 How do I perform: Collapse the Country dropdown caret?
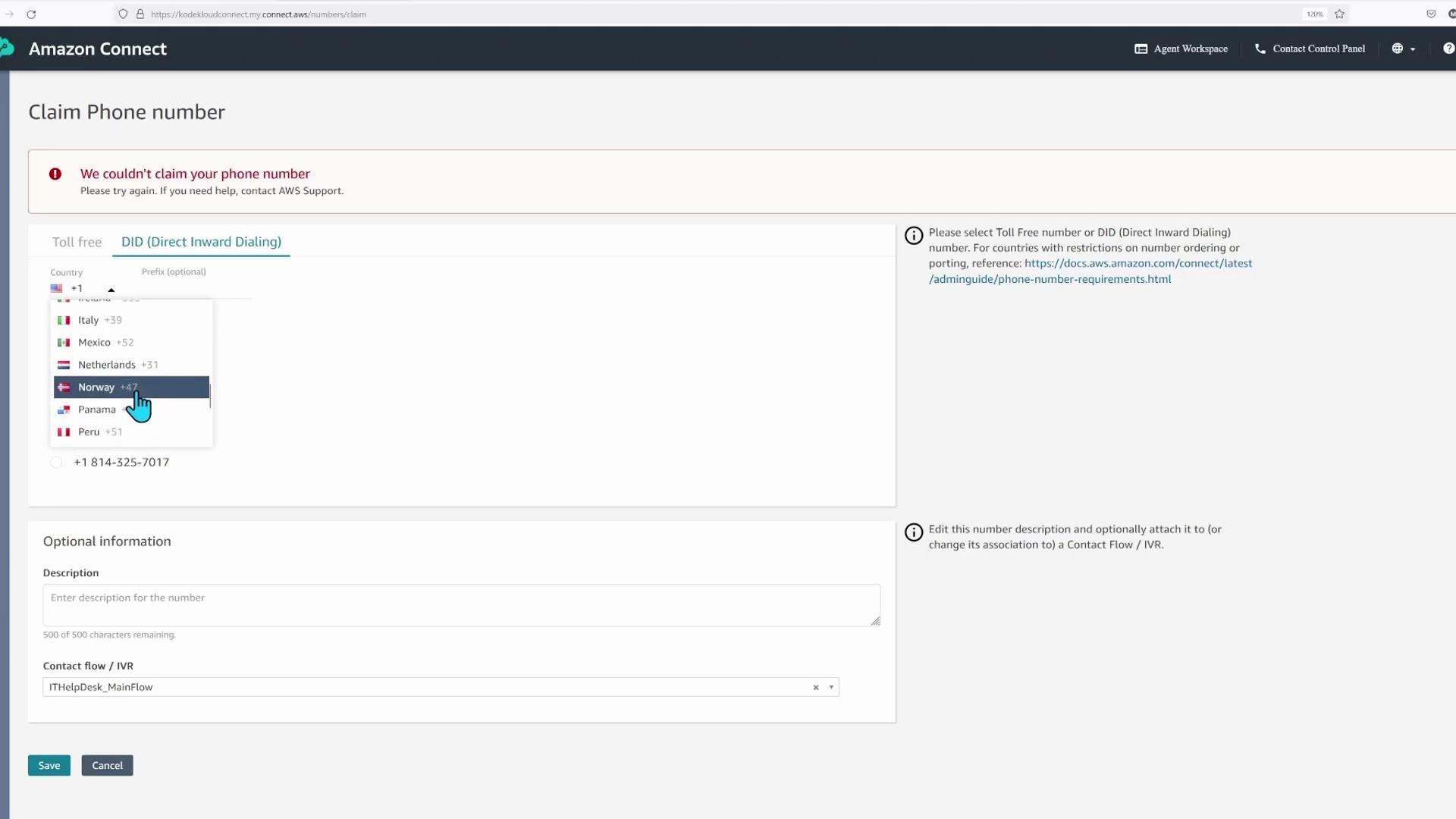[111, 290]
